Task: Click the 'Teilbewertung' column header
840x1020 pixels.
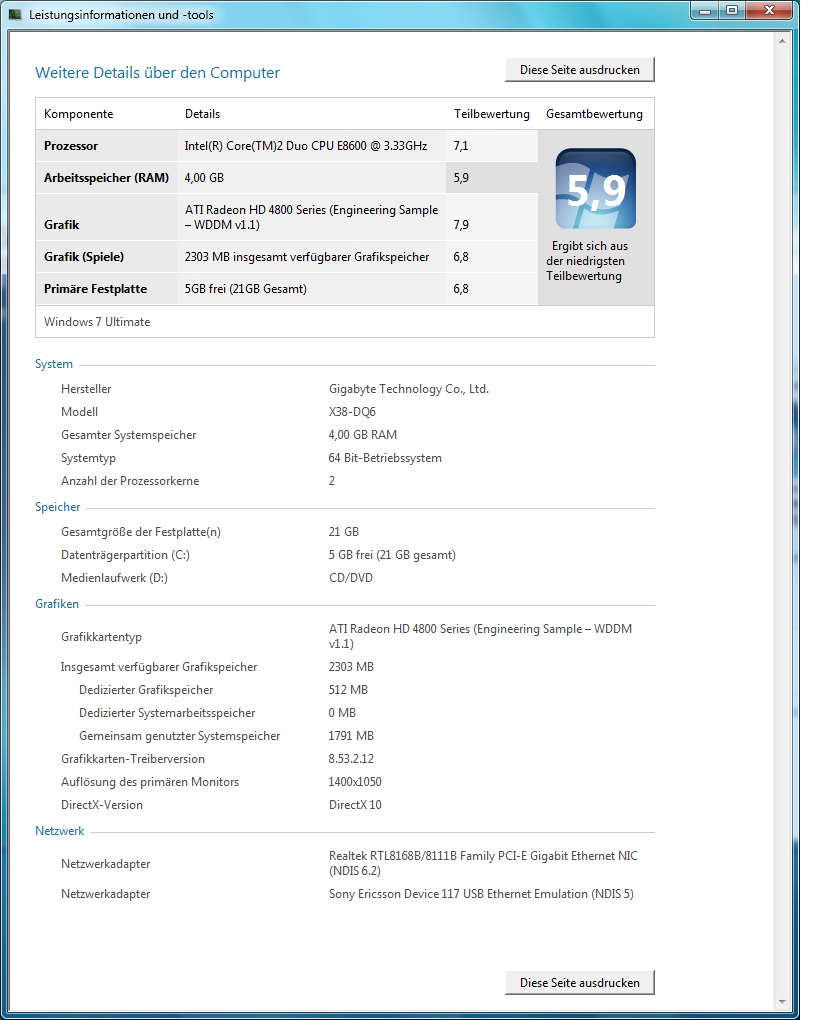Action: 491,114
